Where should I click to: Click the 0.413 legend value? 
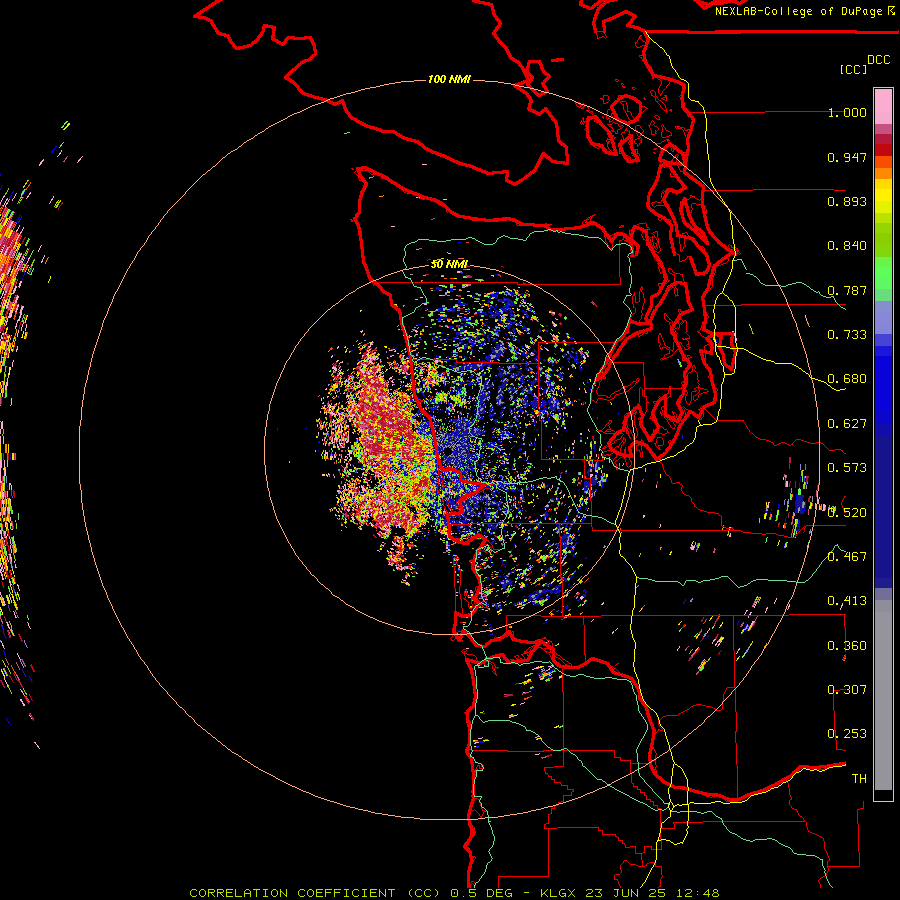click(x=847, y=601)
